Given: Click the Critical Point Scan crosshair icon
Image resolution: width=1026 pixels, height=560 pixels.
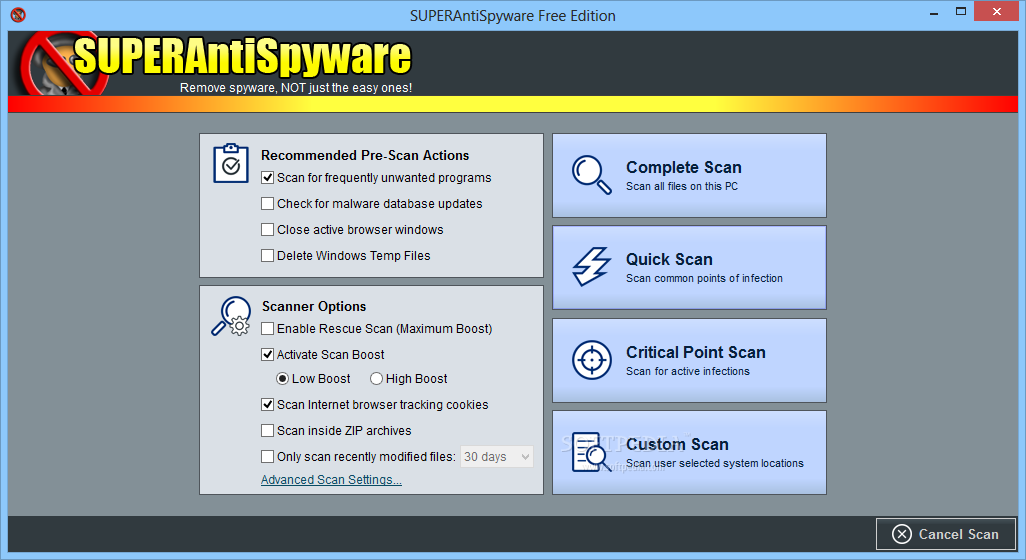Looking at the screenshot, I should click(x=592, y=360).
